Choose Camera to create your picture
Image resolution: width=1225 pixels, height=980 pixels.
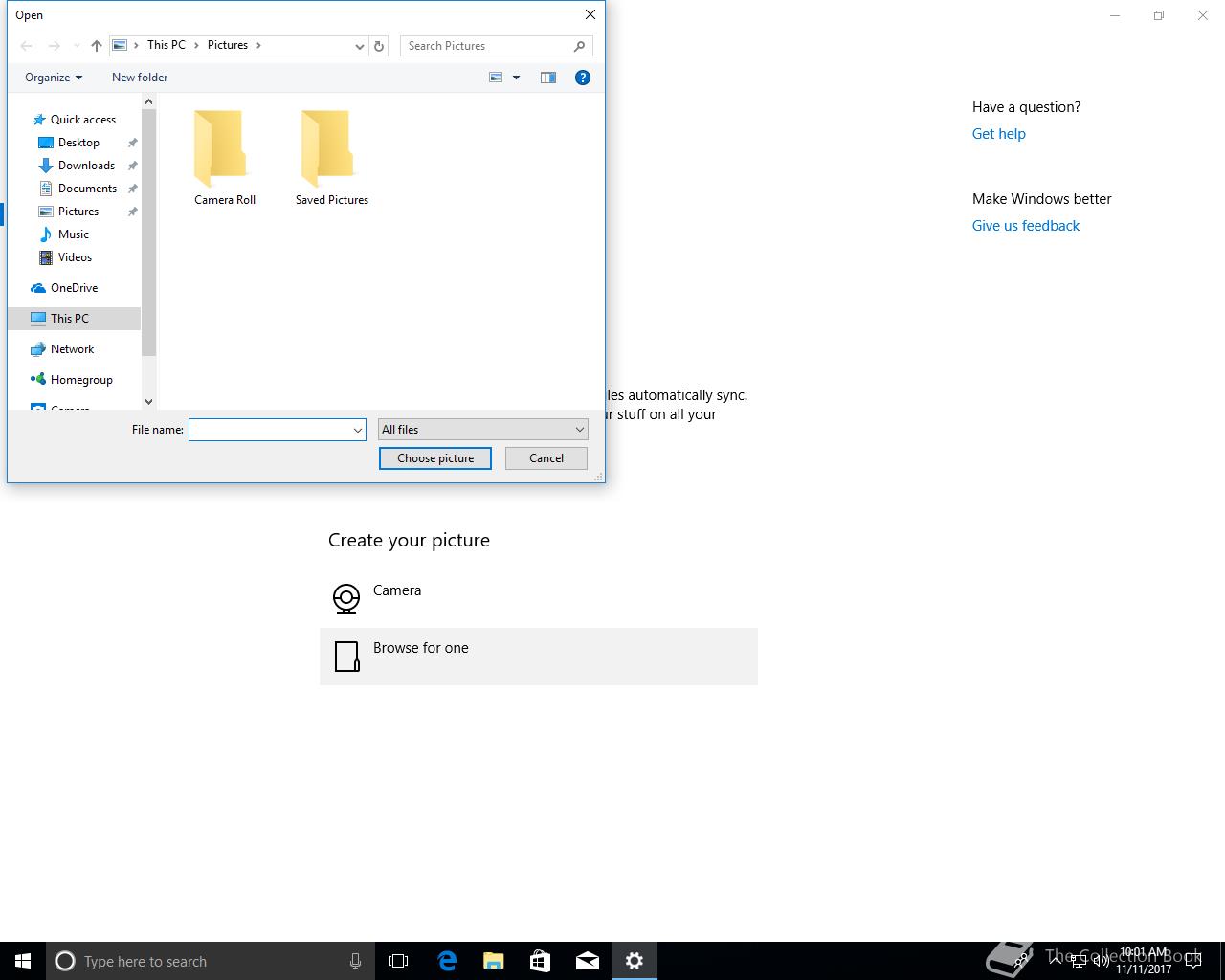pyautogui.click(x=539, y=599)
